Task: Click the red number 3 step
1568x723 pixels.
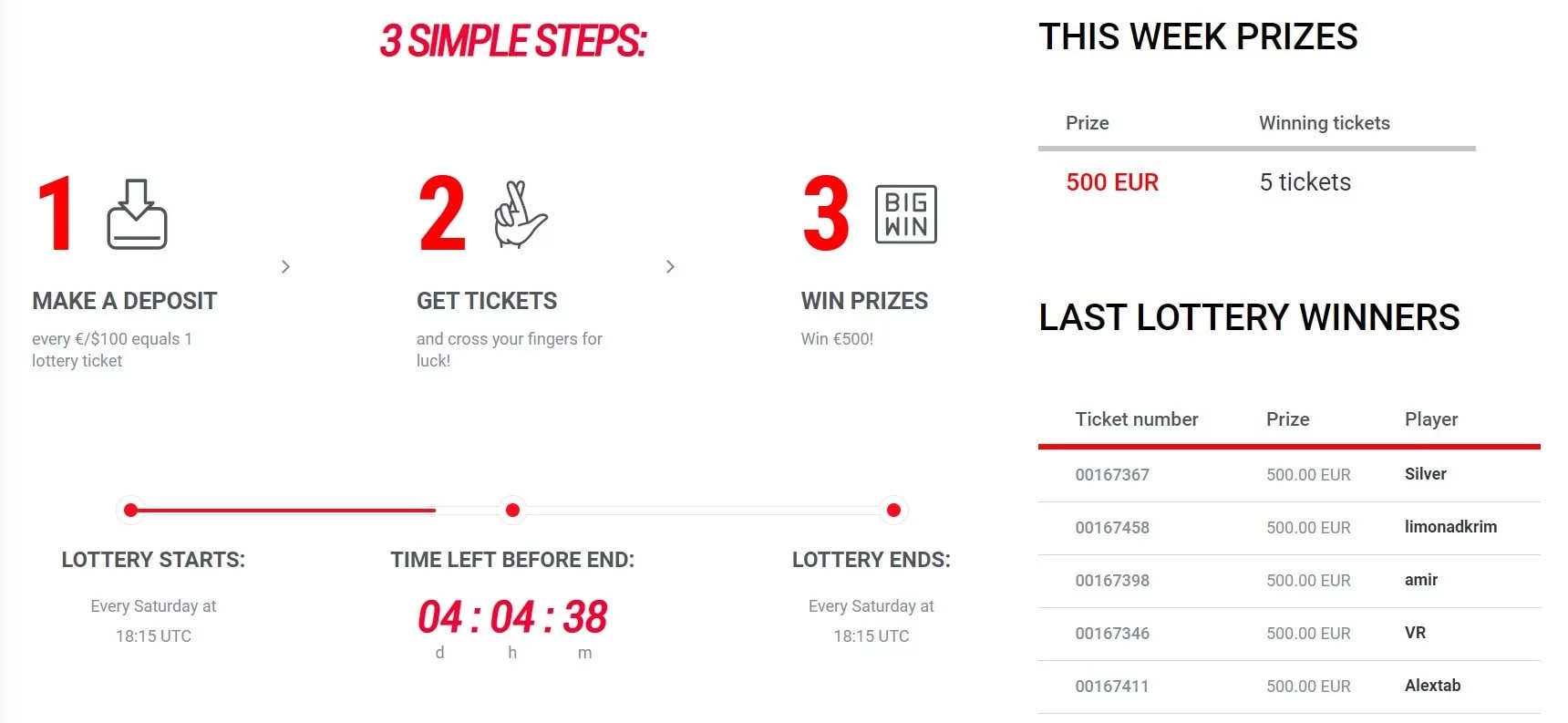Action: 826,214
